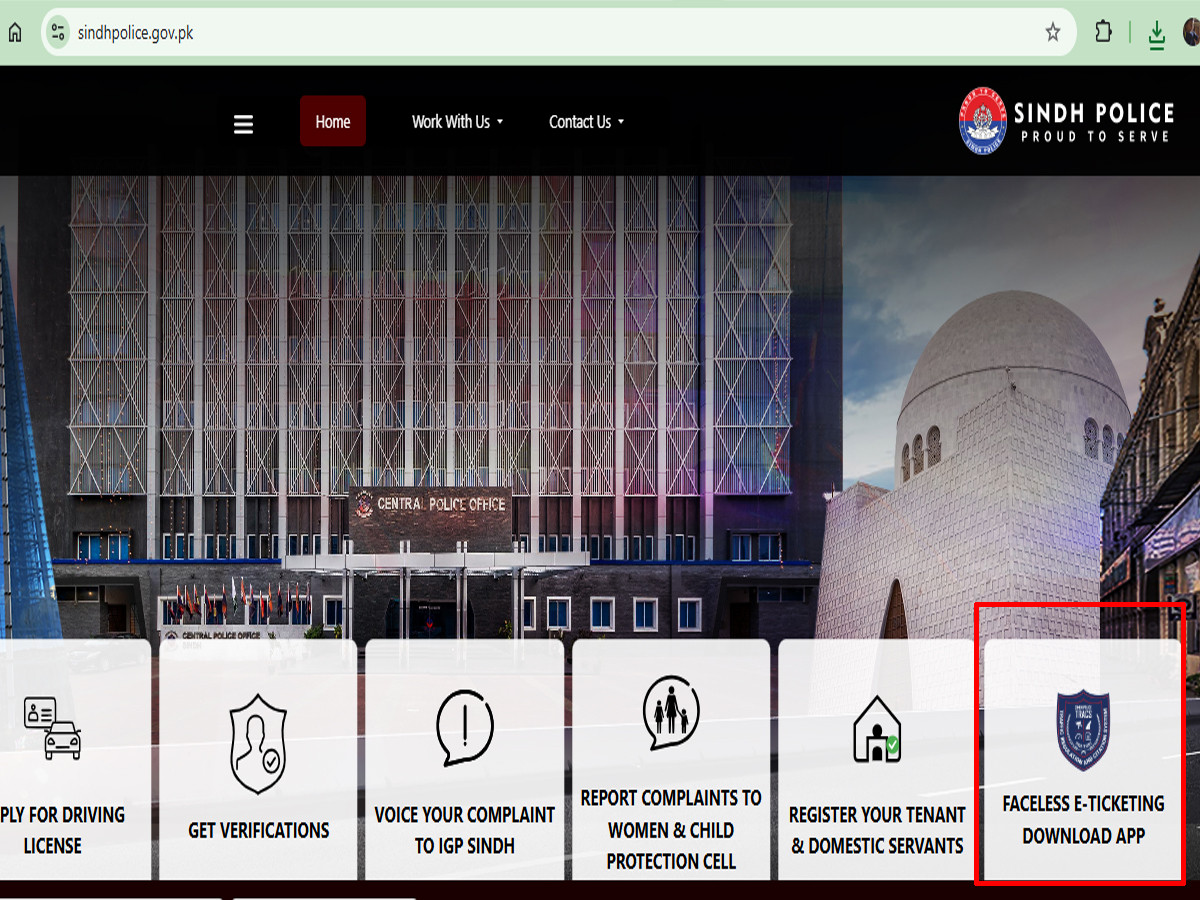Open the hamburger navigation menu
This screenshot has width=1200, height=900.
coord(243,124)
